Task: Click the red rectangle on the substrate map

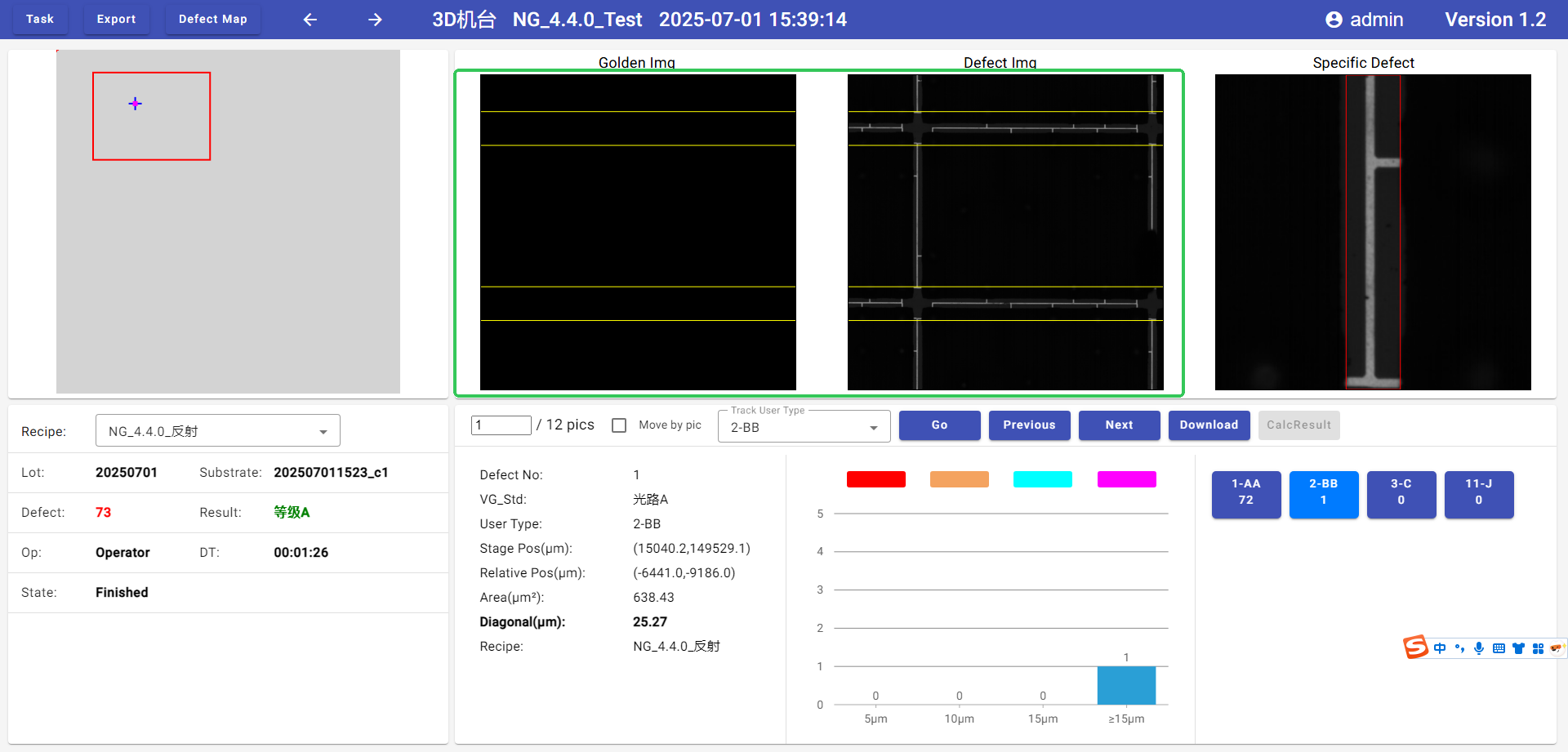Action: (152, 116)
